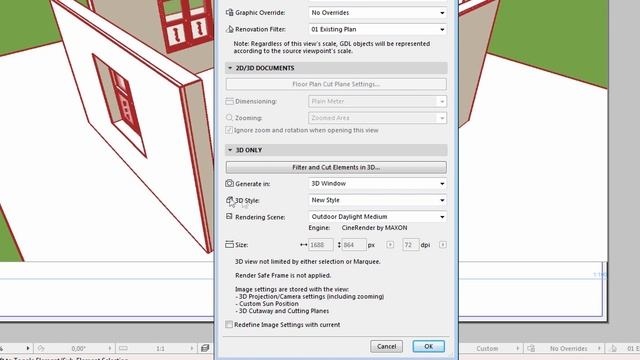Screen dimensions: 640x360
Task: Click the 3D view not limited note
Action: point(308,262)
